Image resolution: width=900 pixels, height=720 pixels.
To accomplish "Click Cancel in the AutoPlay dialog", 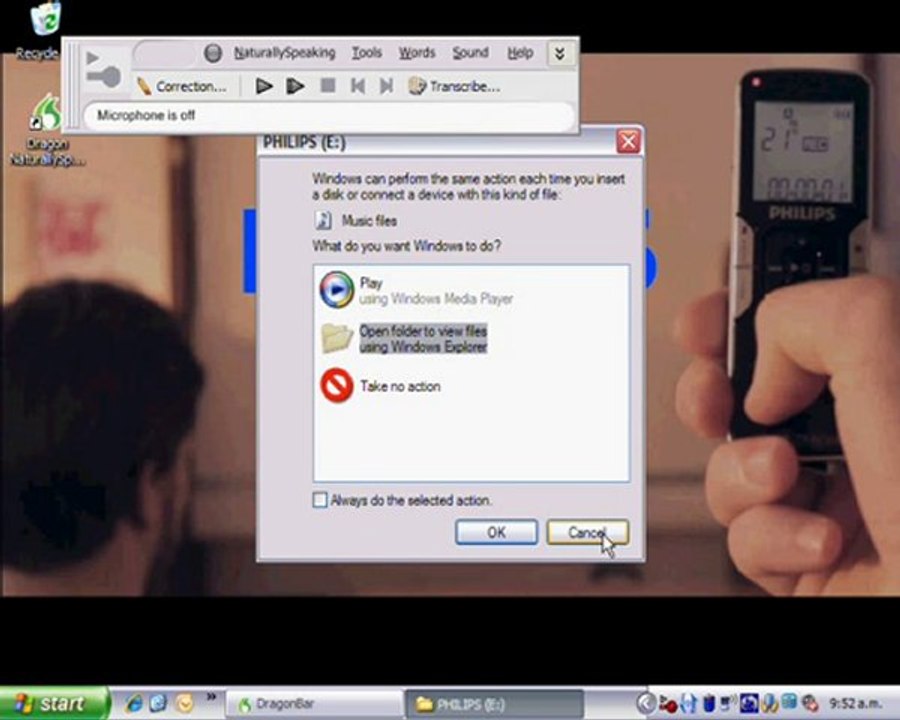I will pos(588,532).
